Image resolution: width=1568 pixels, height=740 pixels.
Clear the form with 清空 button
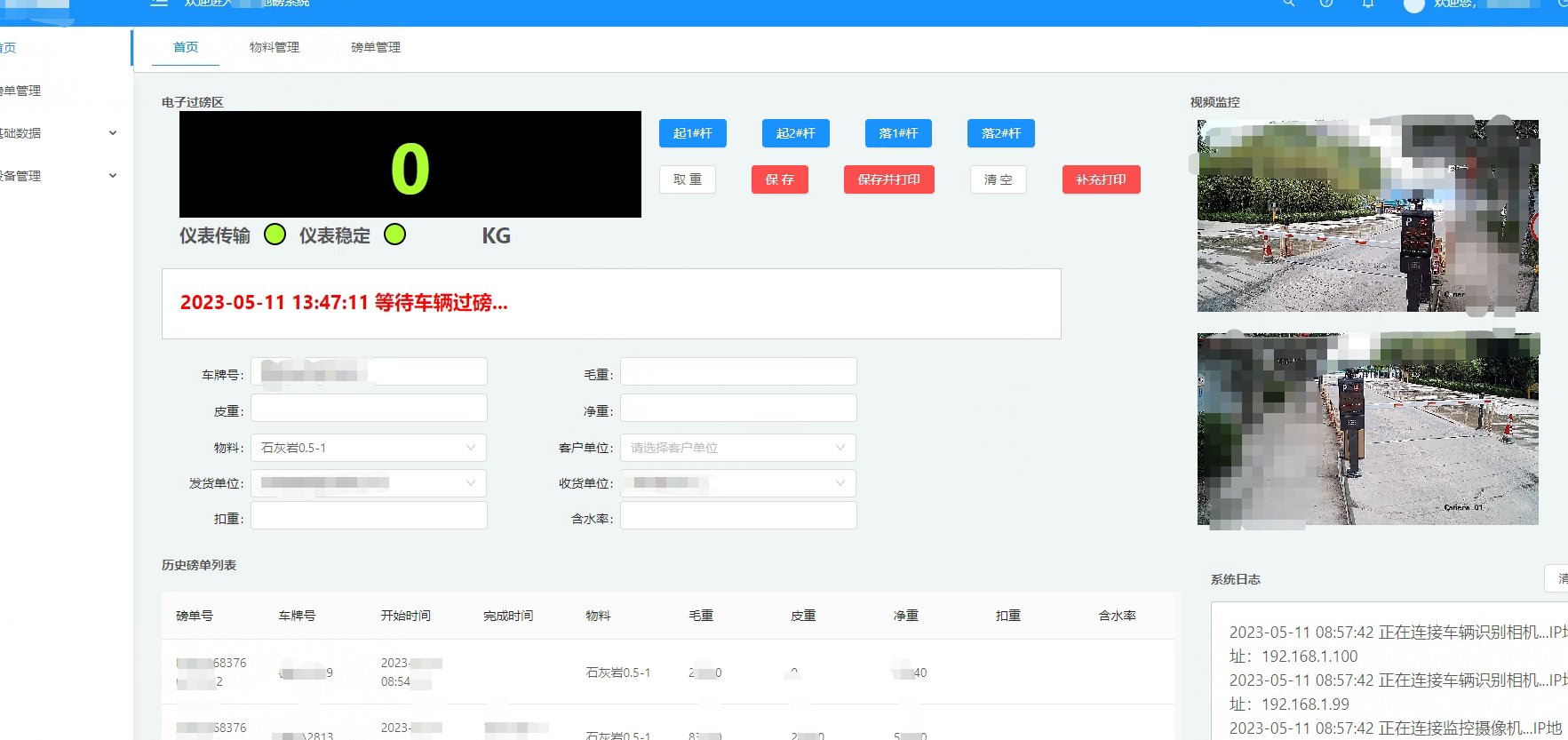pos(999,179)
